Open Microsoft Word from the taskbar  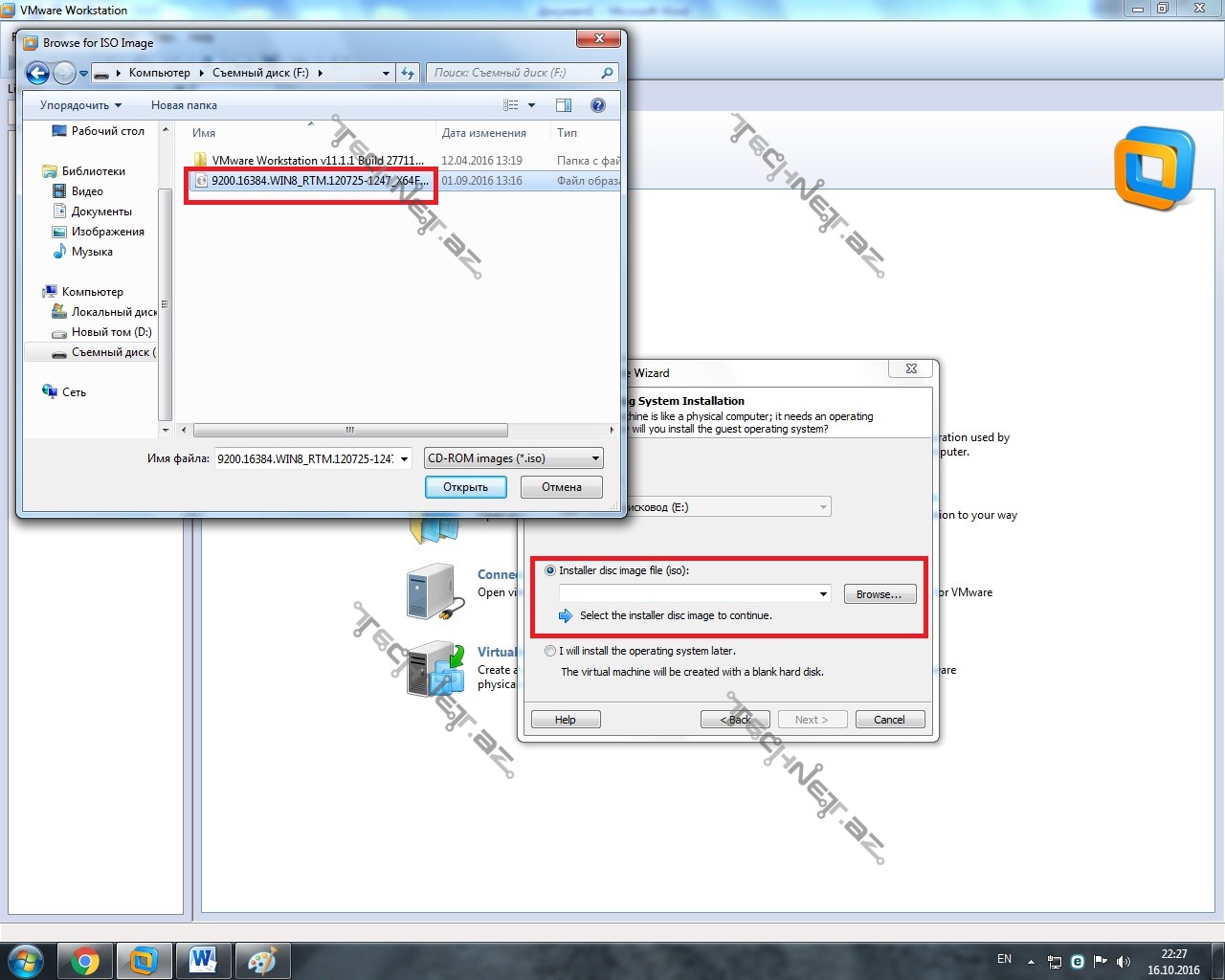(x=203, y=961)
